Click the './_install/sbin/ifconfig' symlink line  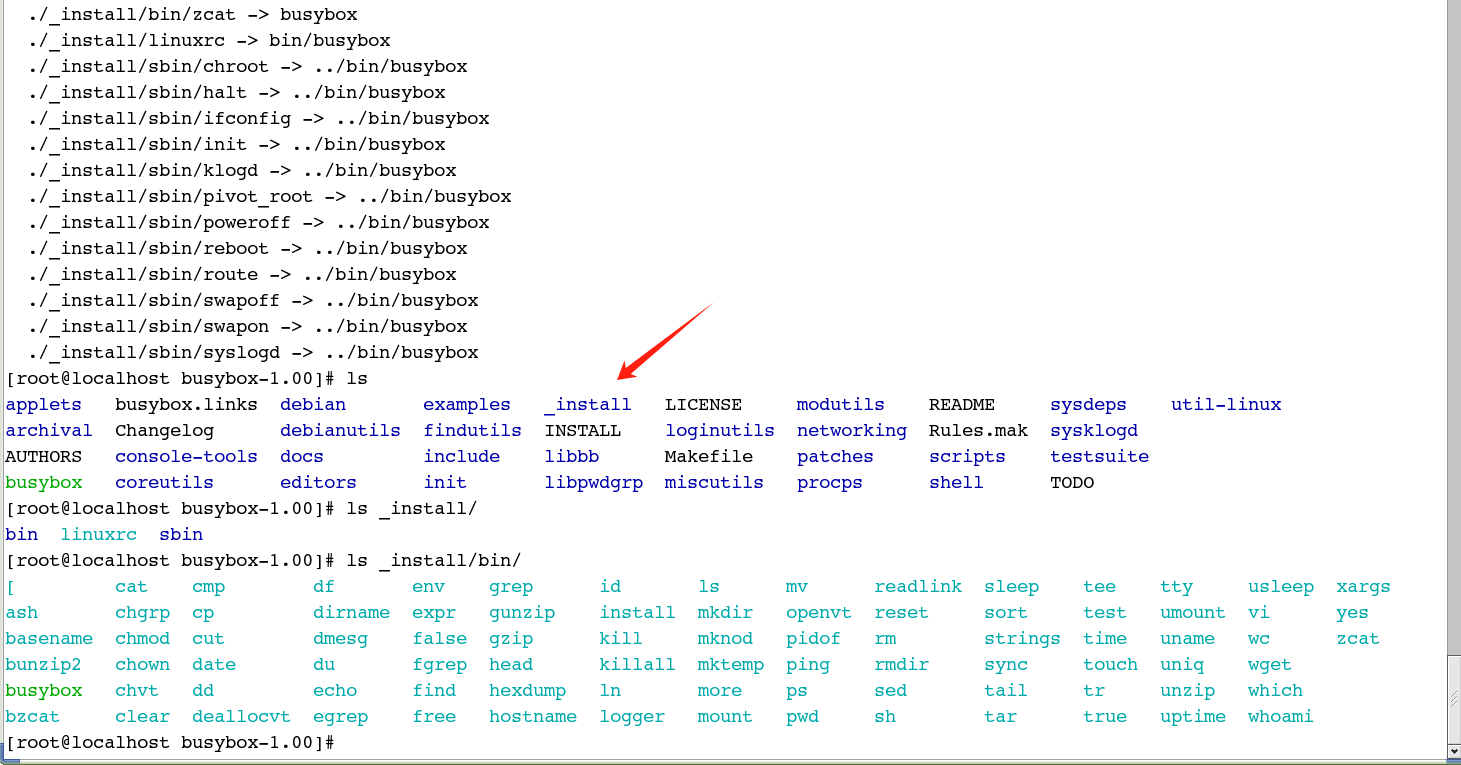tap(259, 119)
